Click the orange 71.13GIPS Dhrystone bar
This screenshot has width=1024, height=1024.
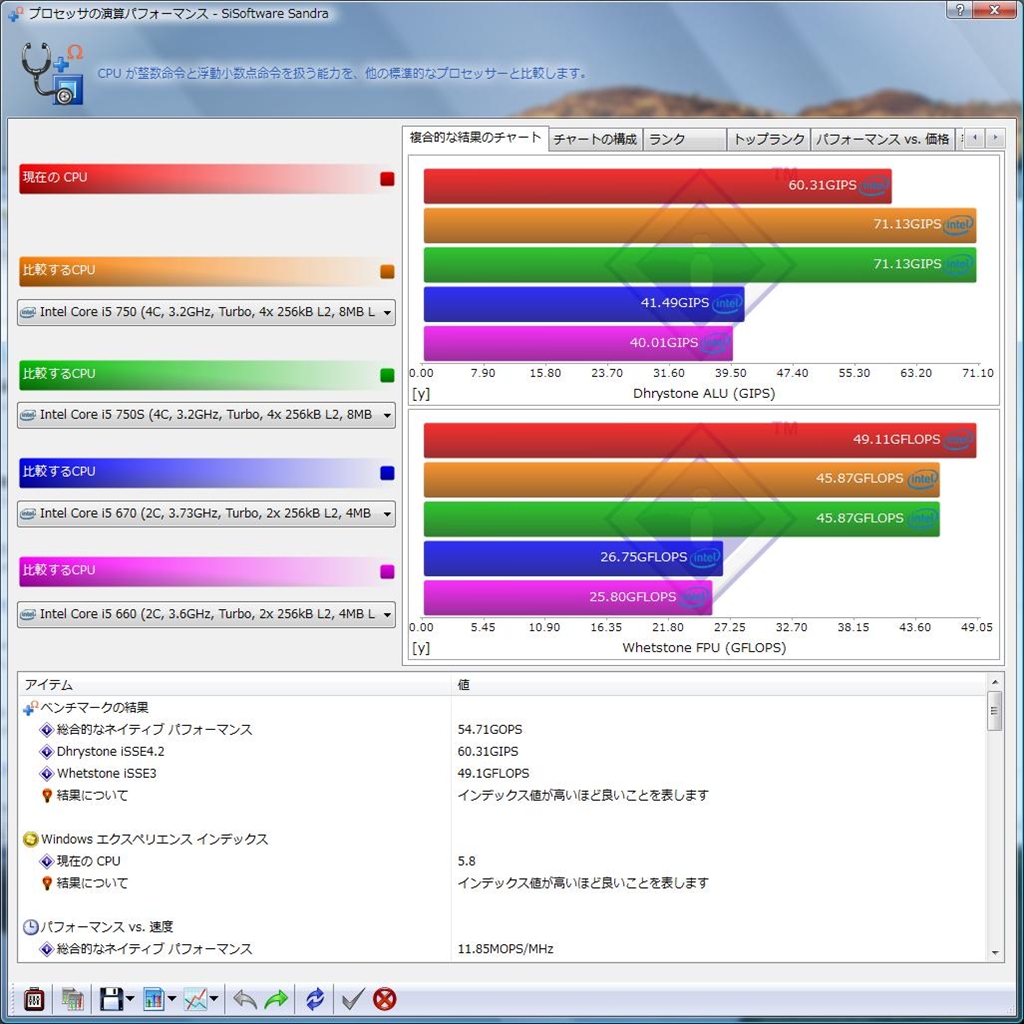(x=699, y=225)
